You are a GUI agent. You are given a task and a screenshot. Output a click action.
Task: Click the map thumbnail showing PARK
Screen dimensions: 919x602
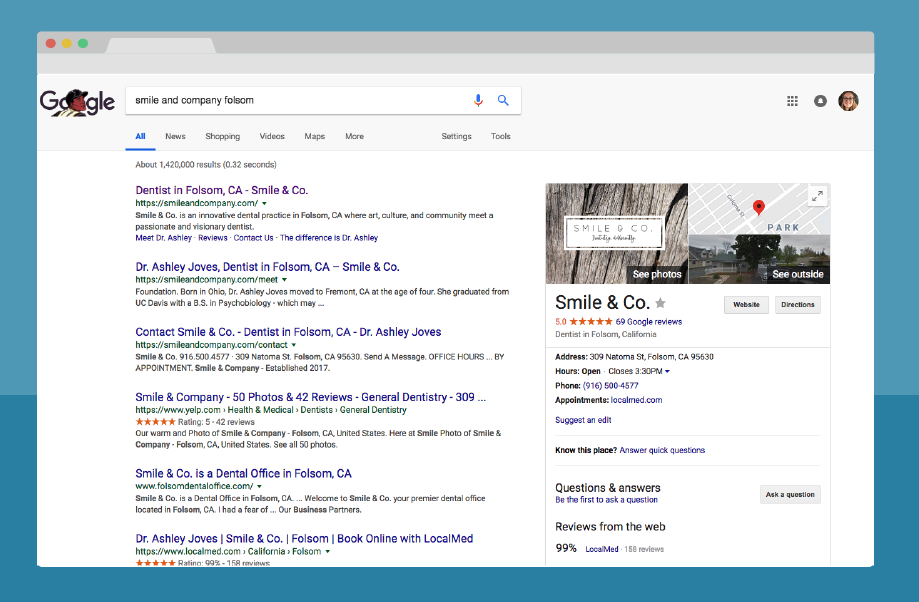[760, 209]
